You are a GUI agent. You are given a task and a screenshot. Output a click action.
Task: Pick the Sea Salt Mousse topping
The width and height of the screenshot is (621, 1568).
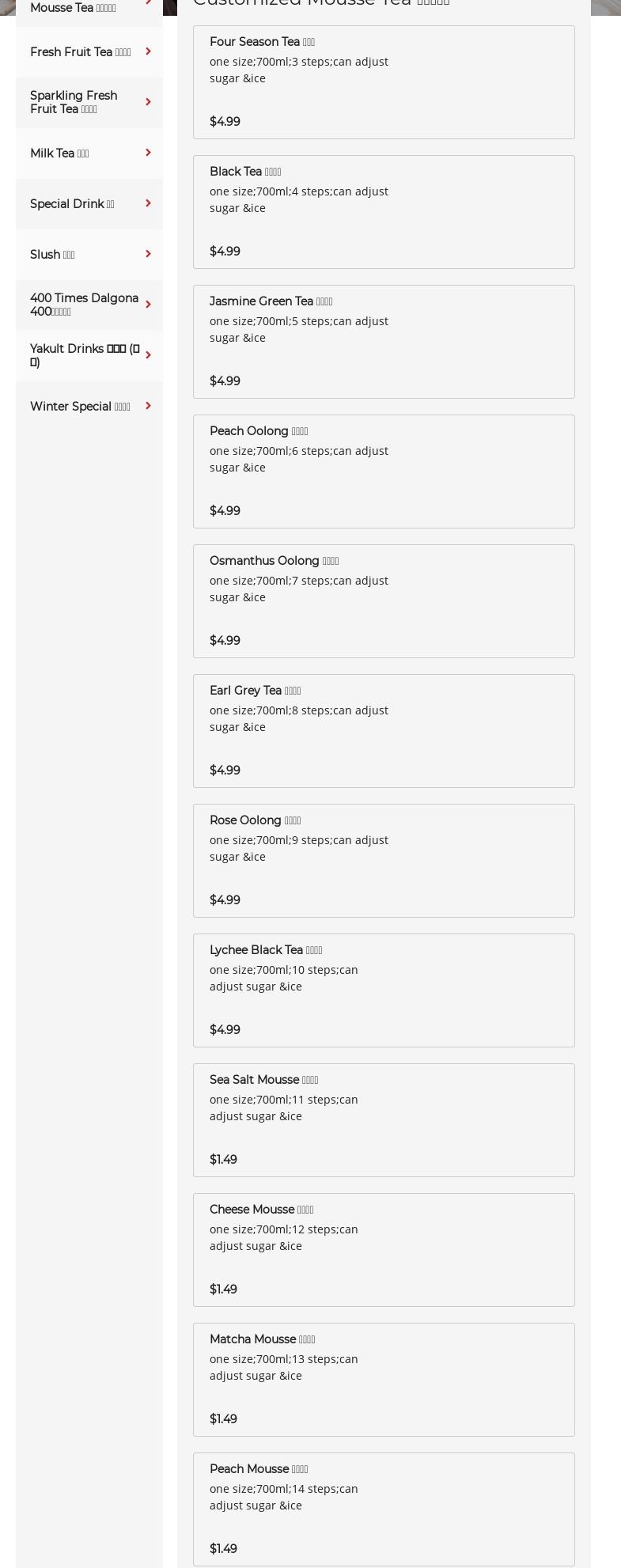384,1120
